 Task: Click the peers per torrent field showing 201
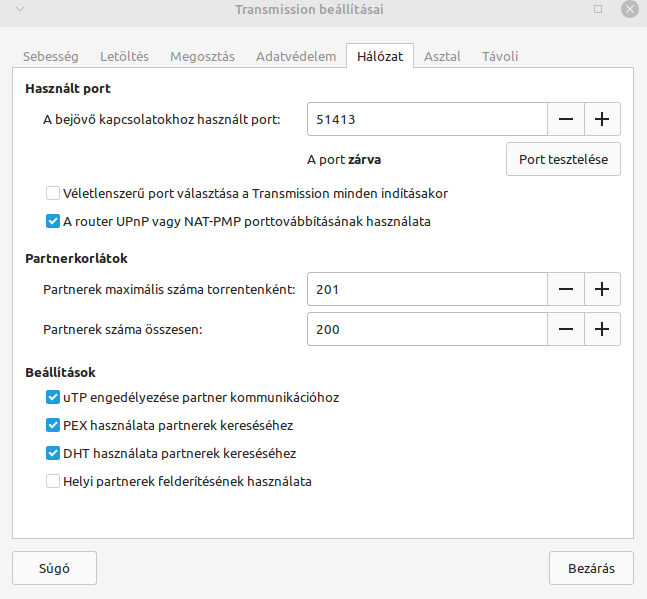(x=427, y=289)
